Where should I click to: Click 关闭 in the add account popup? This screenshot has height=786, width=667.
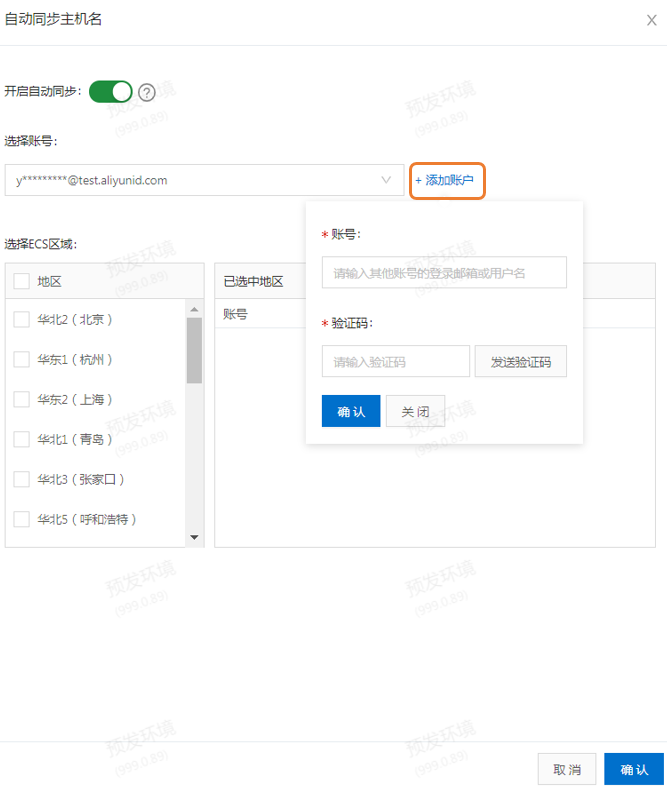click(415, 411)
